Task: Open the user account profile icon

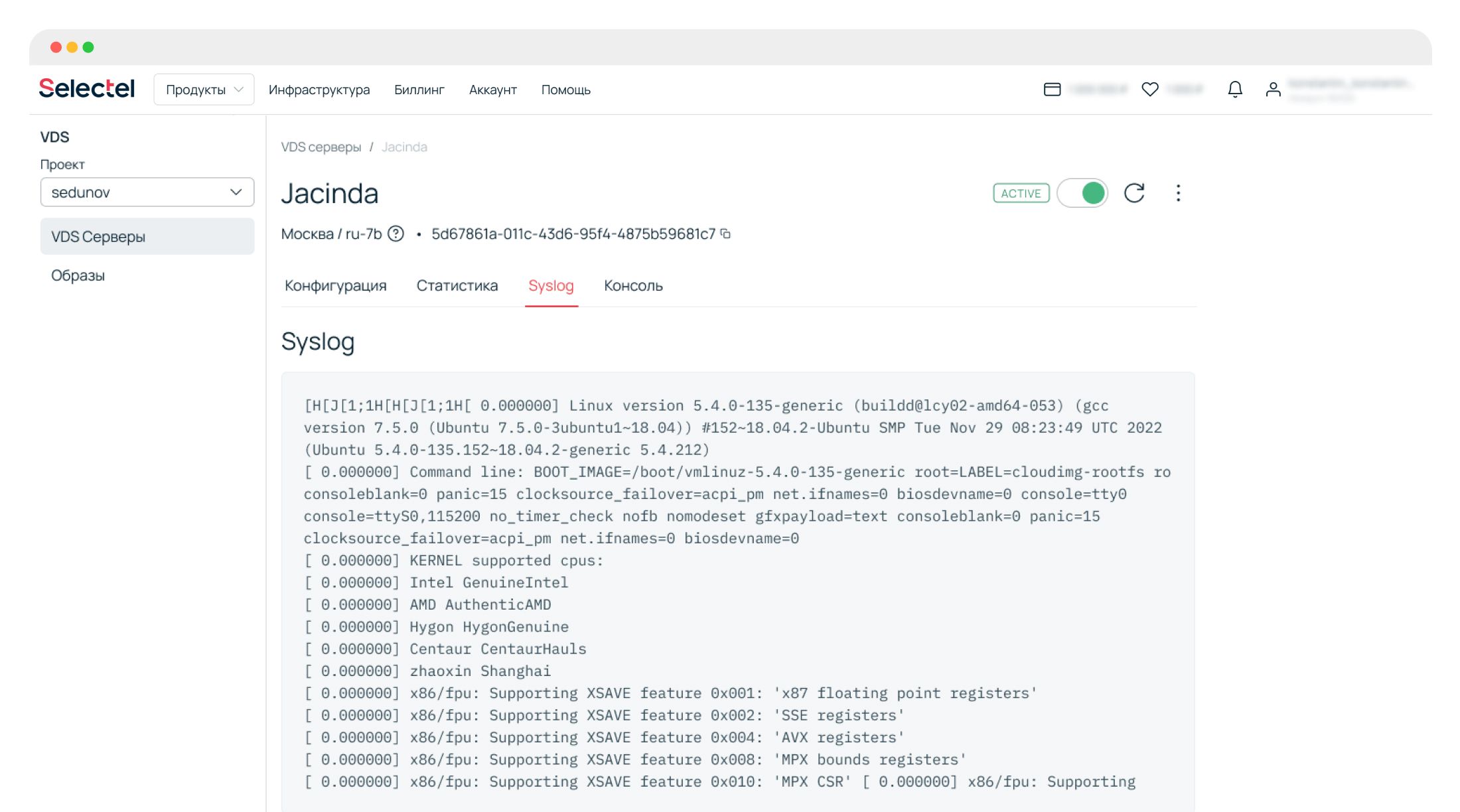Action: click(1272, 89)
